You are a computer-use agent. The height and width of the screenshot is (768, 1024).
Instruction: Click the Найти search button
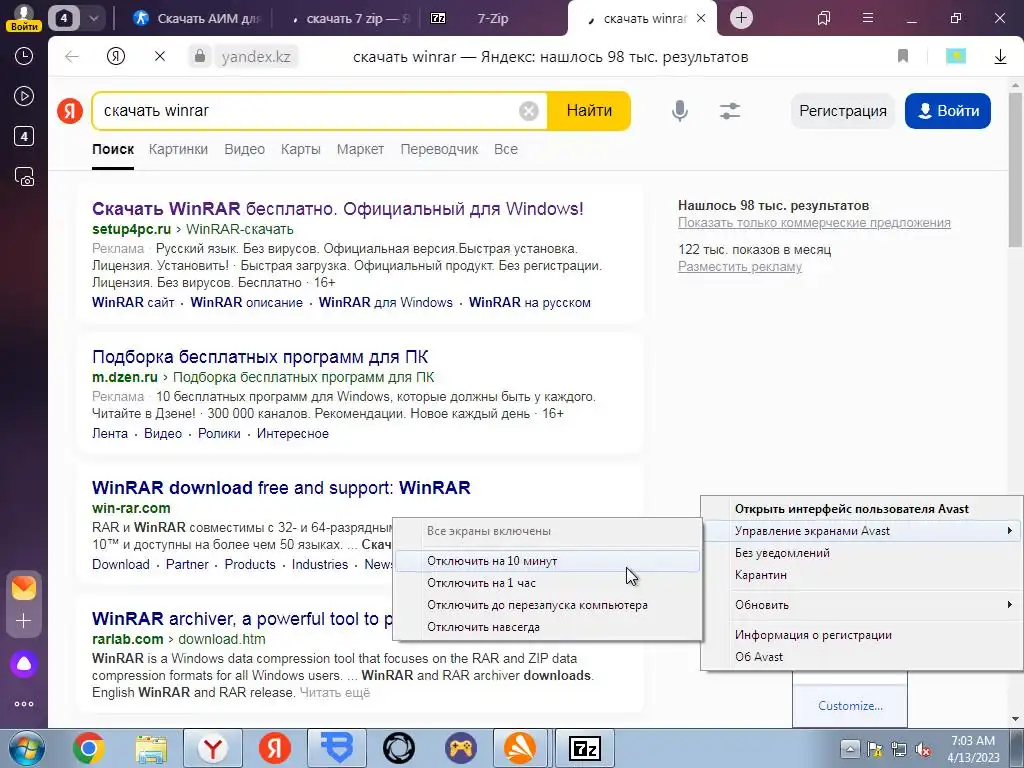pos(589,111)
